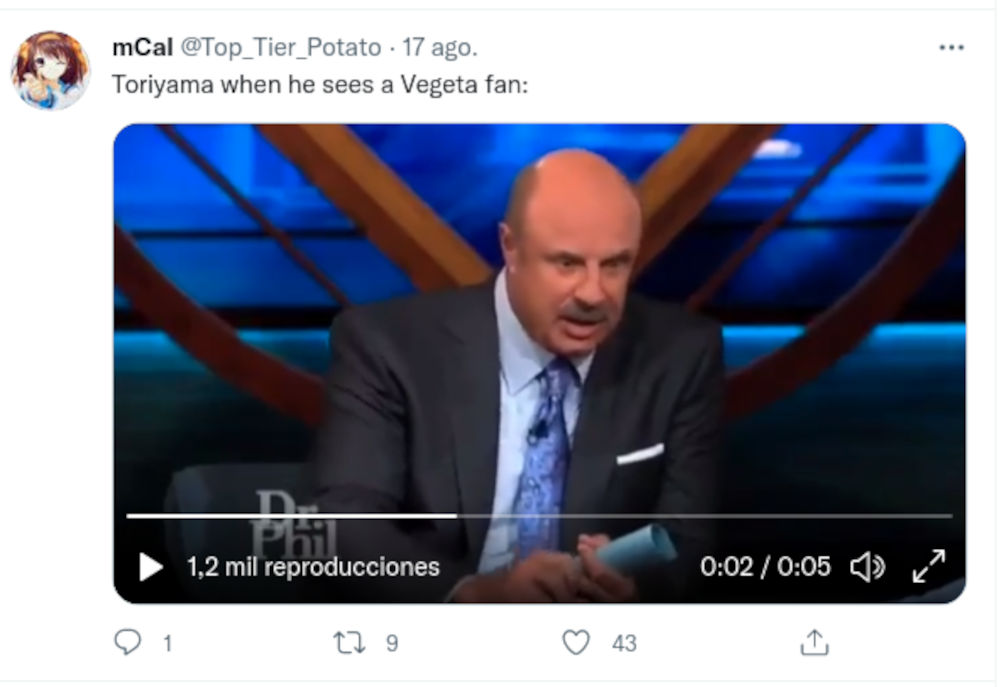Click the 17 ago. timestamp

(440, 47)
